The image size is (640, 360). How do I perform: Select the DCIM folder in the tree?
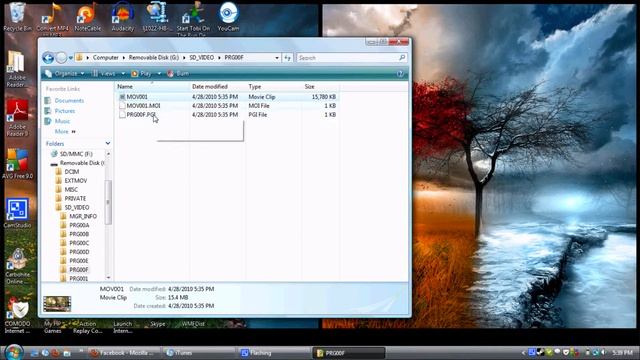[71, 172]
